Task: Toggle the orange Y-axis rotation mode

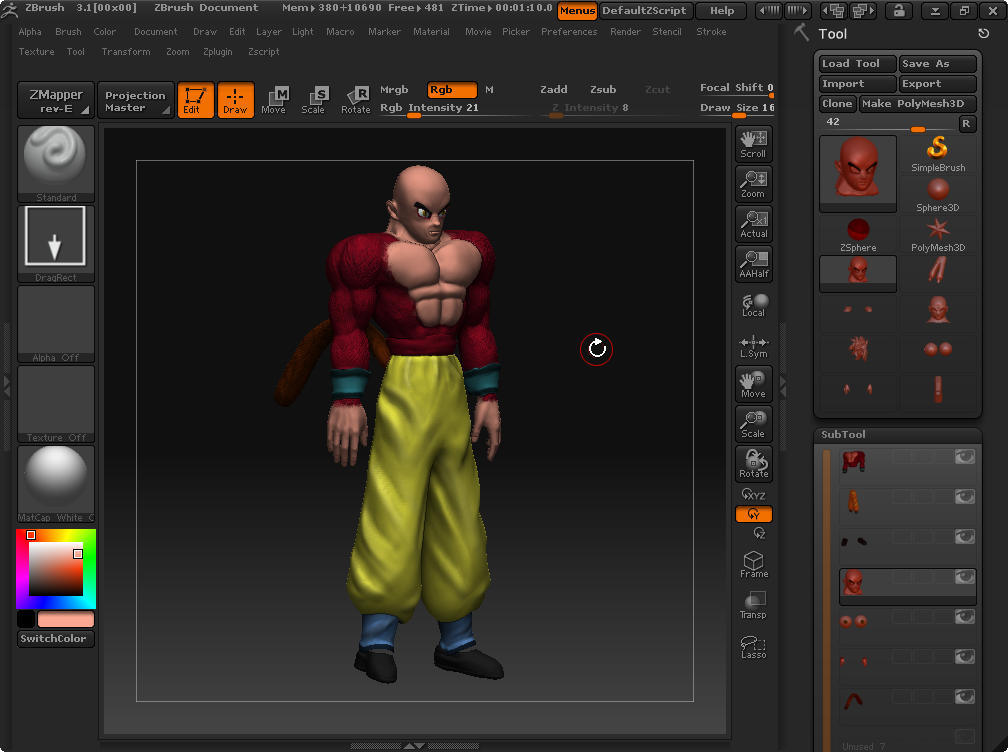Action: [753, 514]
